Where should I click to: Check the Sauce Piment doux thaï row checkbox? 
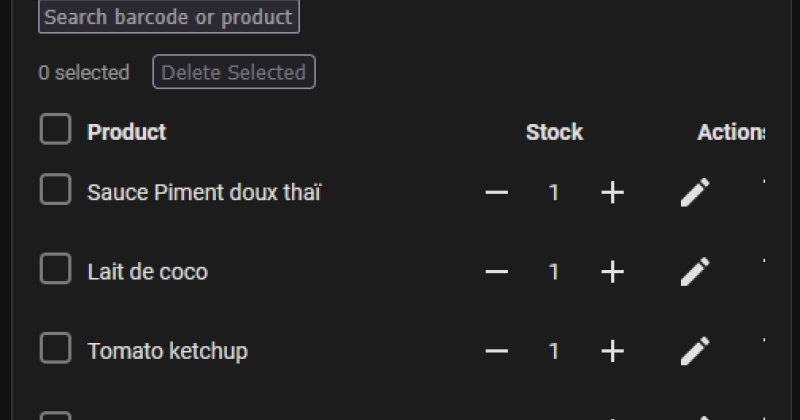pos(56,189)
